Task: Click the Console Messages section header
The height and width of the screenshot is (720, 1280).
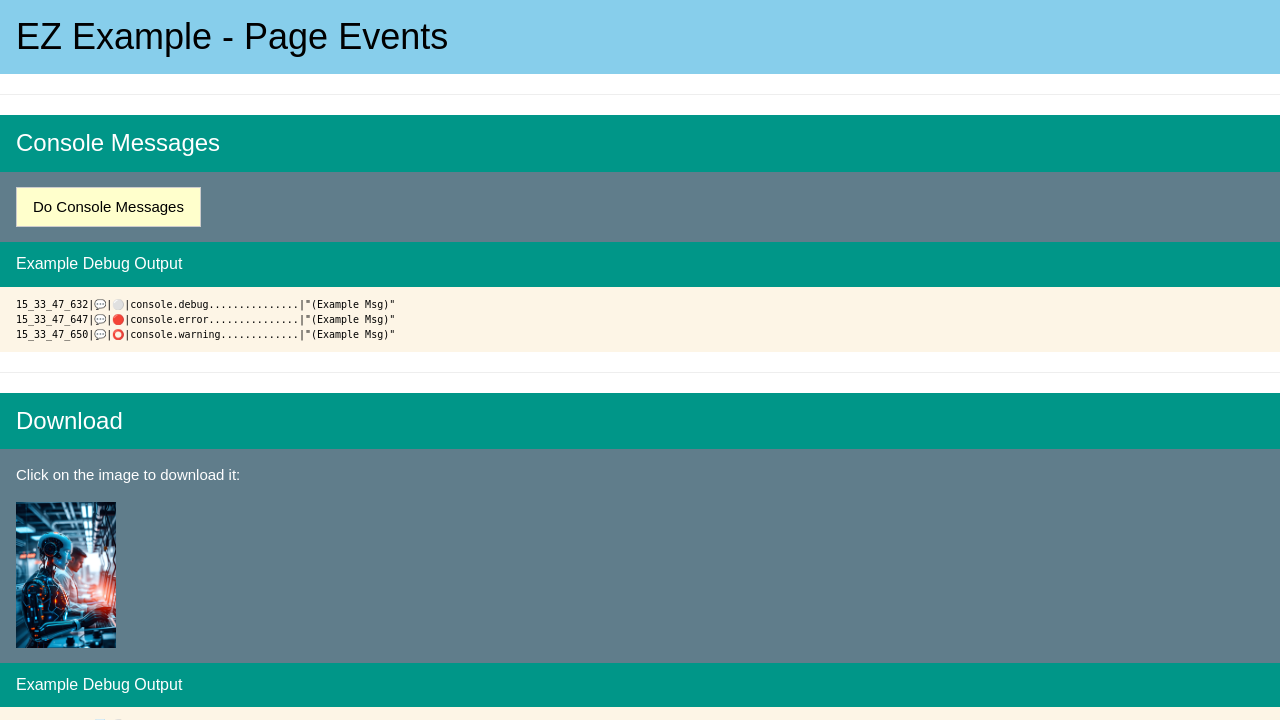Action: pos(640,143)
